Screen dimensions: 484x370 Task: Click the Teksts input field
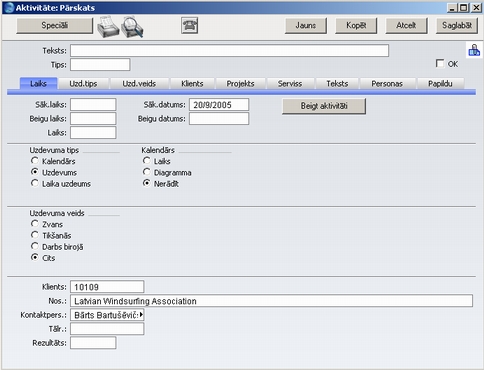(229, 51)
